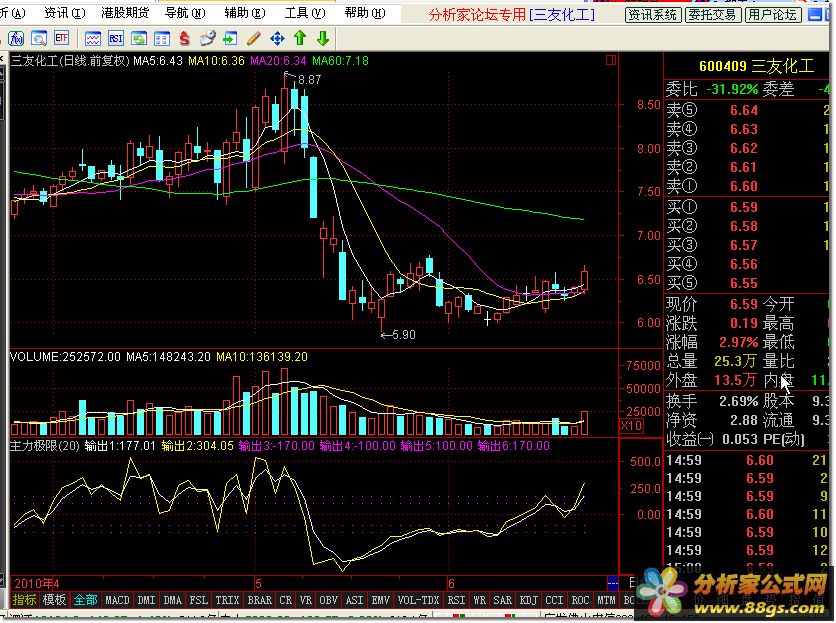This screenshot has width=836, height=623.
Task: Click the green arrow import window icon
Action: (x=230, y=38)
